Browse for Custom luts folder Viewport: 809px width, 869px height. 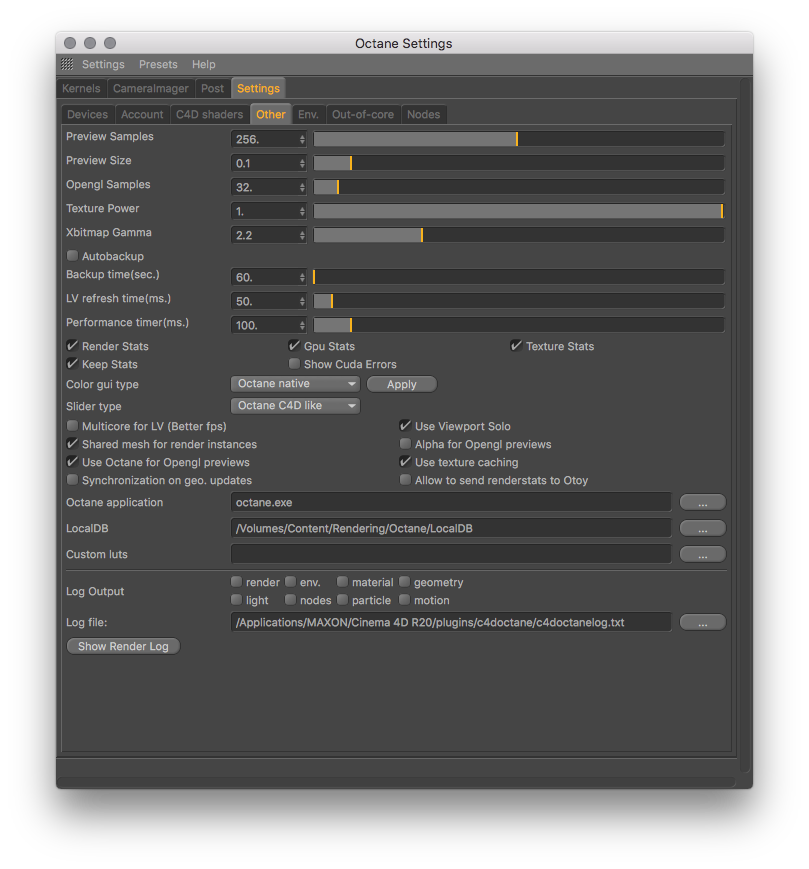click(703, 554)
